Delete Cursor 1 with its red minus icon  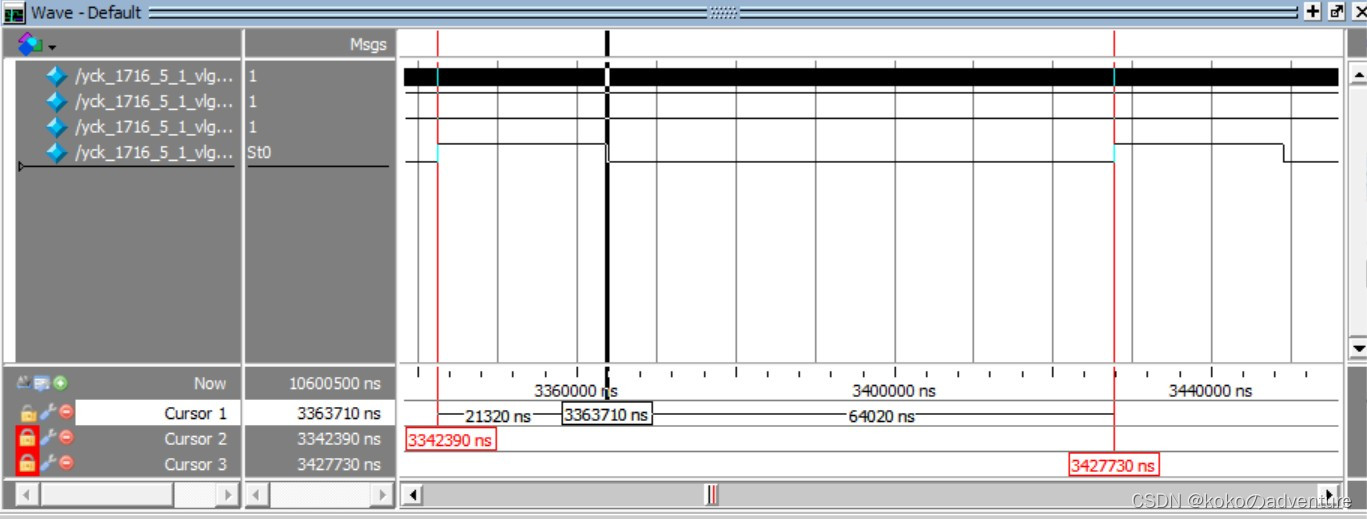pos(66,412)
